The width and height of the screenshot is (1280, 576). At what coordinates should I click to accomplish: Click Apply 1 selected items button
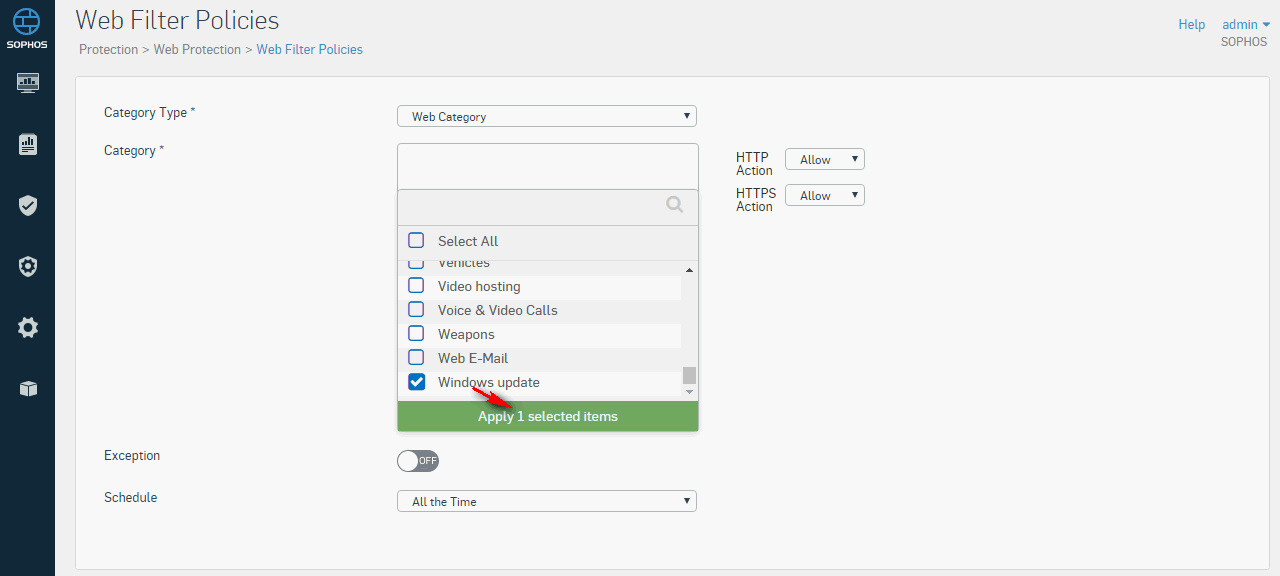(x=548, y=416)
